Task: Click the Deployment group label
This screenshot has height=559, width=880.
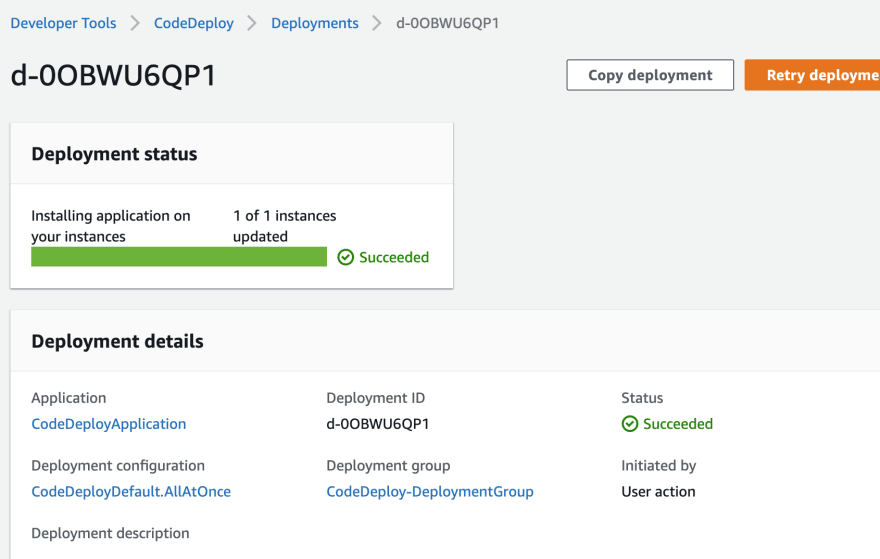Action: 388,465
